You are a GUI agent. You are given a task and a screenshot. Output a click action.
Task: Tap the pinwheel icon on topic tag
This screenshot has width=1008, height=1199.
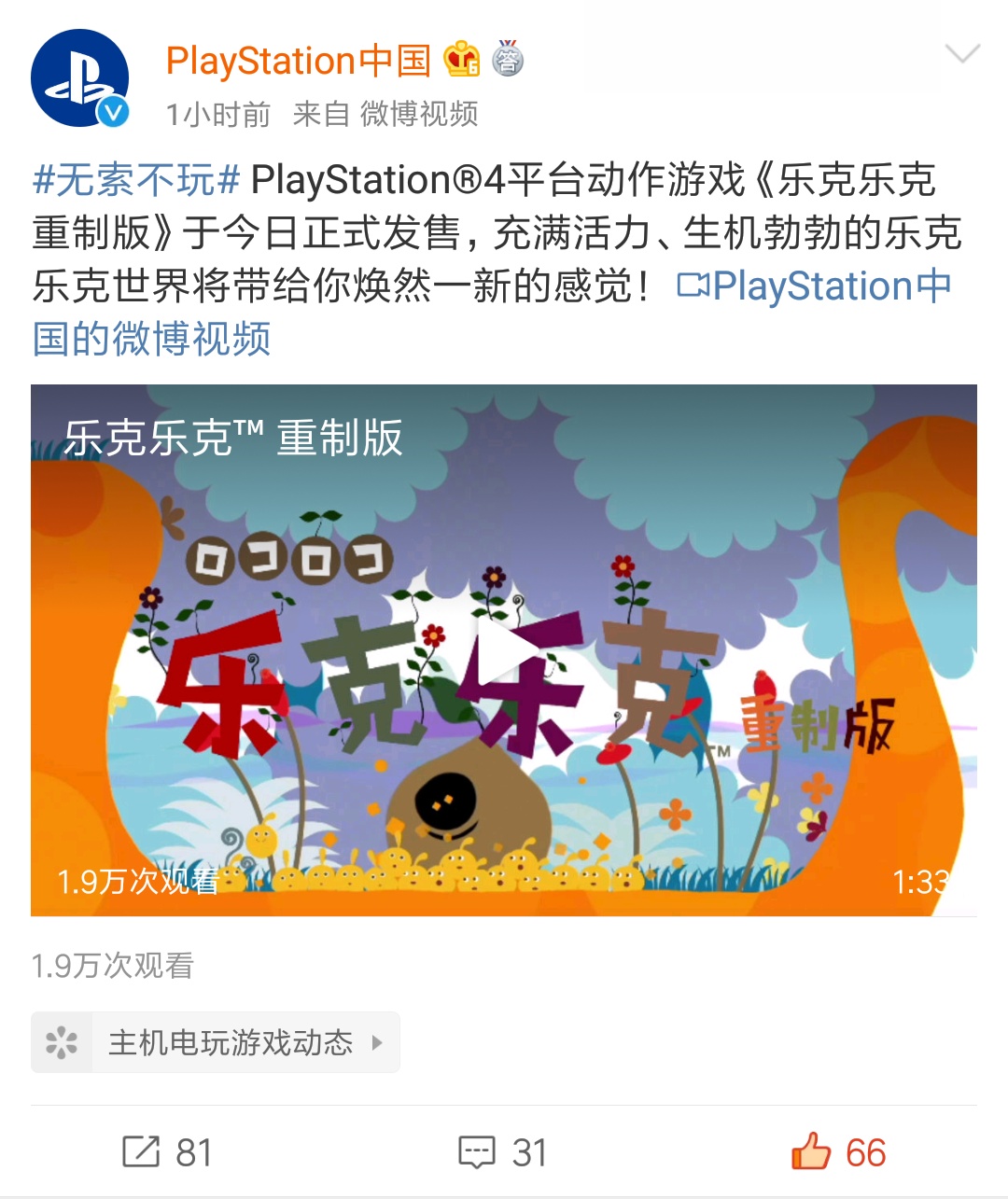62,1042
